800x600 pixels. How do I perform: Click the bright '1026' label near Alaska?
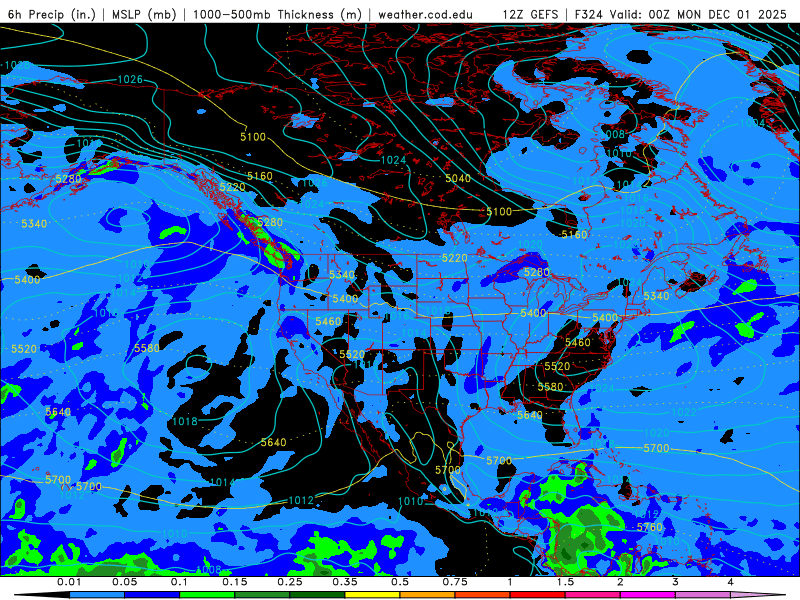[130, 79]
